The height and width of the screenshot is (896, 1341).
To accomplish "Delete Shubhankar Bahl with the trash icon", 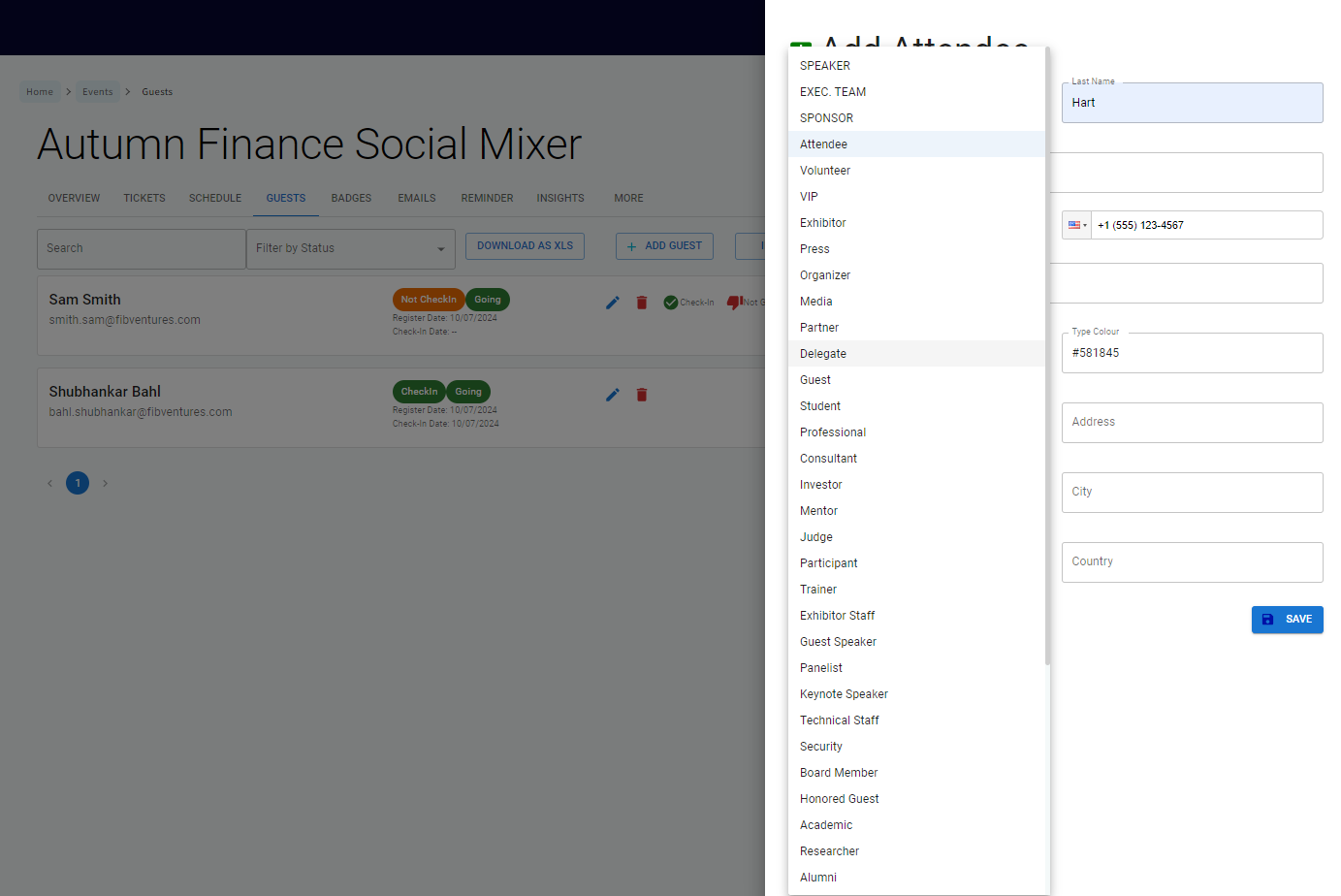I will click(641, 395).
